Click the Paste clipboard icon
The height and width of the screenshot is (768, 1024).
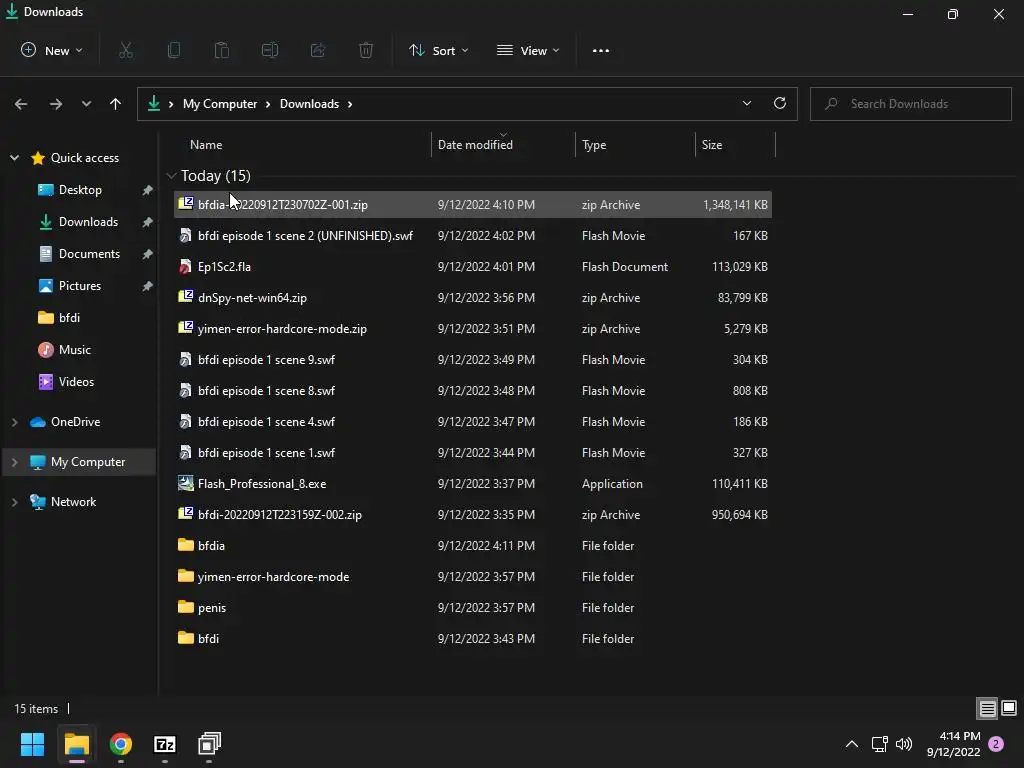[x=222, y=50]
